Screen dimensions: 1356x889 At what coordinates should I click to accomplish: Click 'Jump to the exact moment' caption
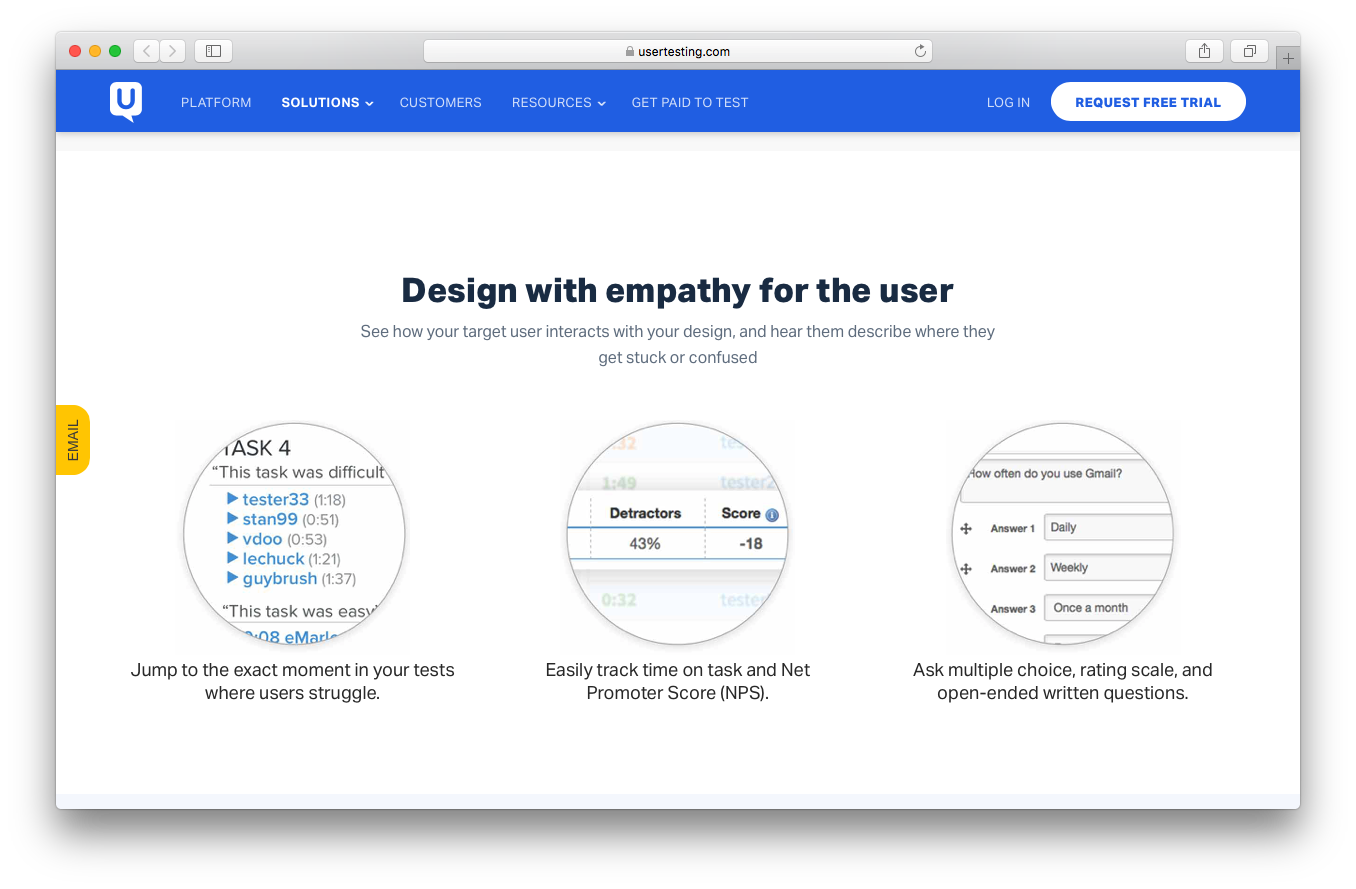293,681
